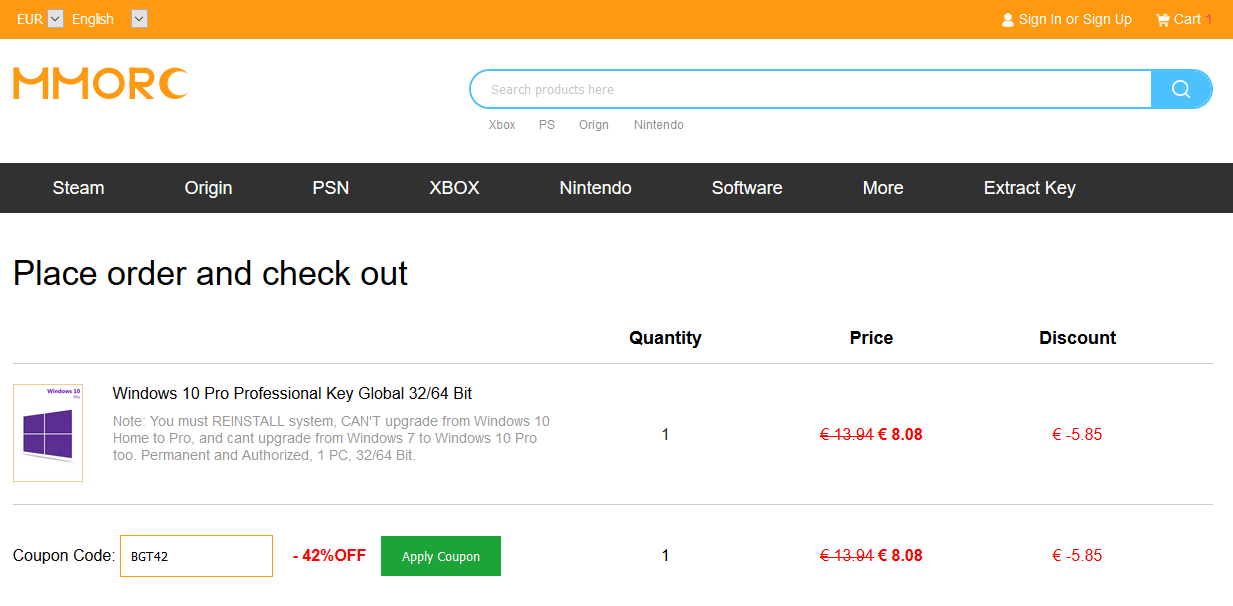Image resolution: width=1233 pixels, height=606 pixels.
Task: Click the Discount column header
Action: (1078, 338)
